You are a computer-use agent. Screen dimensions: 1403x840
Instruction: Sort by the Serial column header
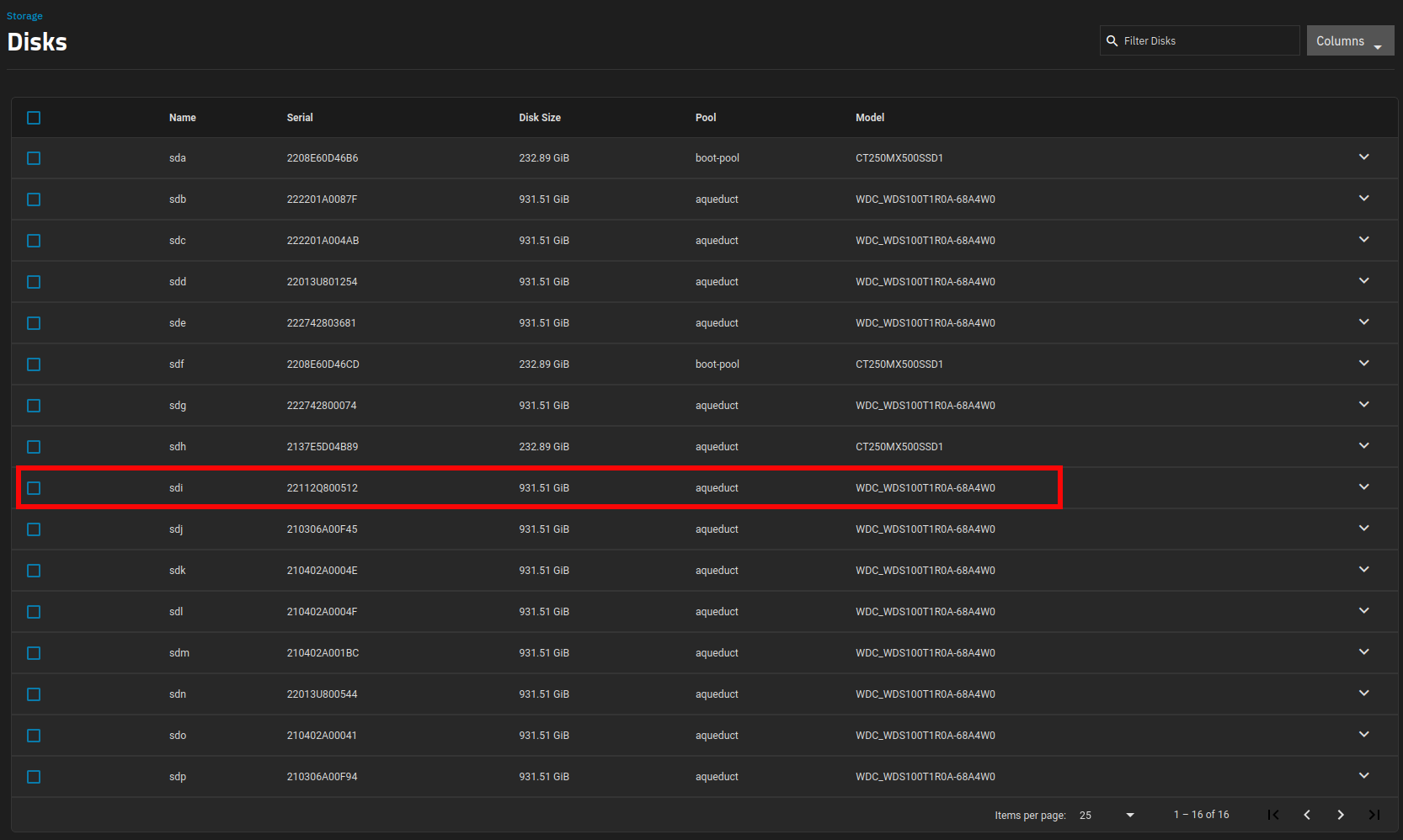point(300,118)
